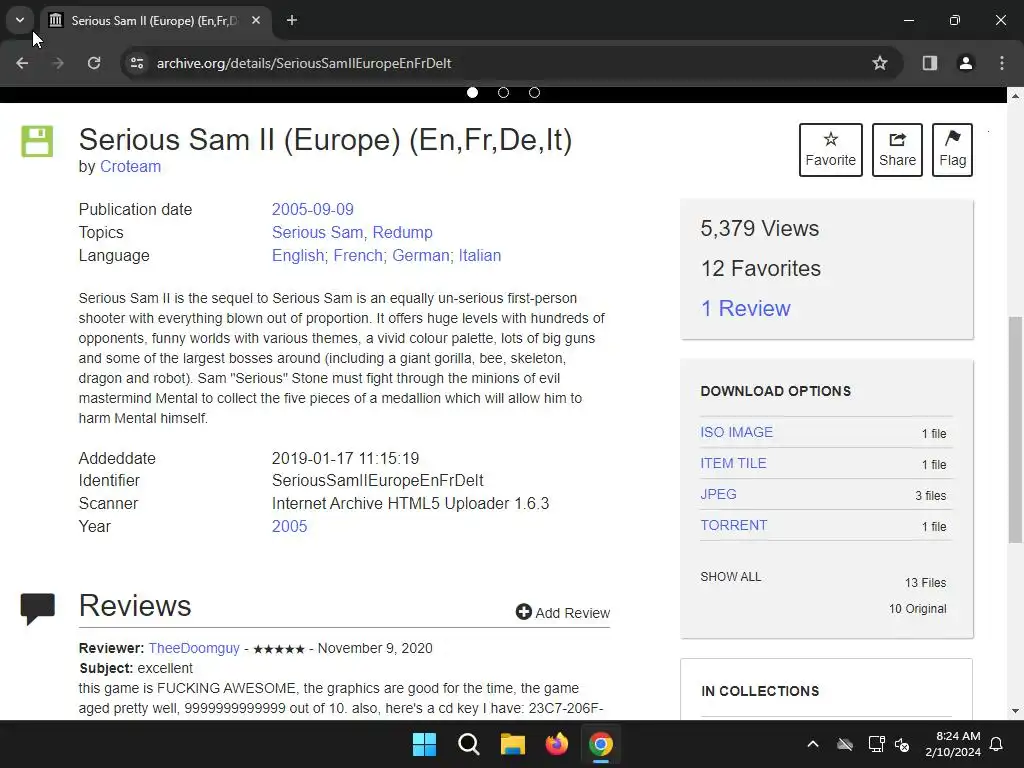This screenshot has width=1024, height=768.
Task: Open the clock and calendar flyout
Action: (x=953, y=744)
